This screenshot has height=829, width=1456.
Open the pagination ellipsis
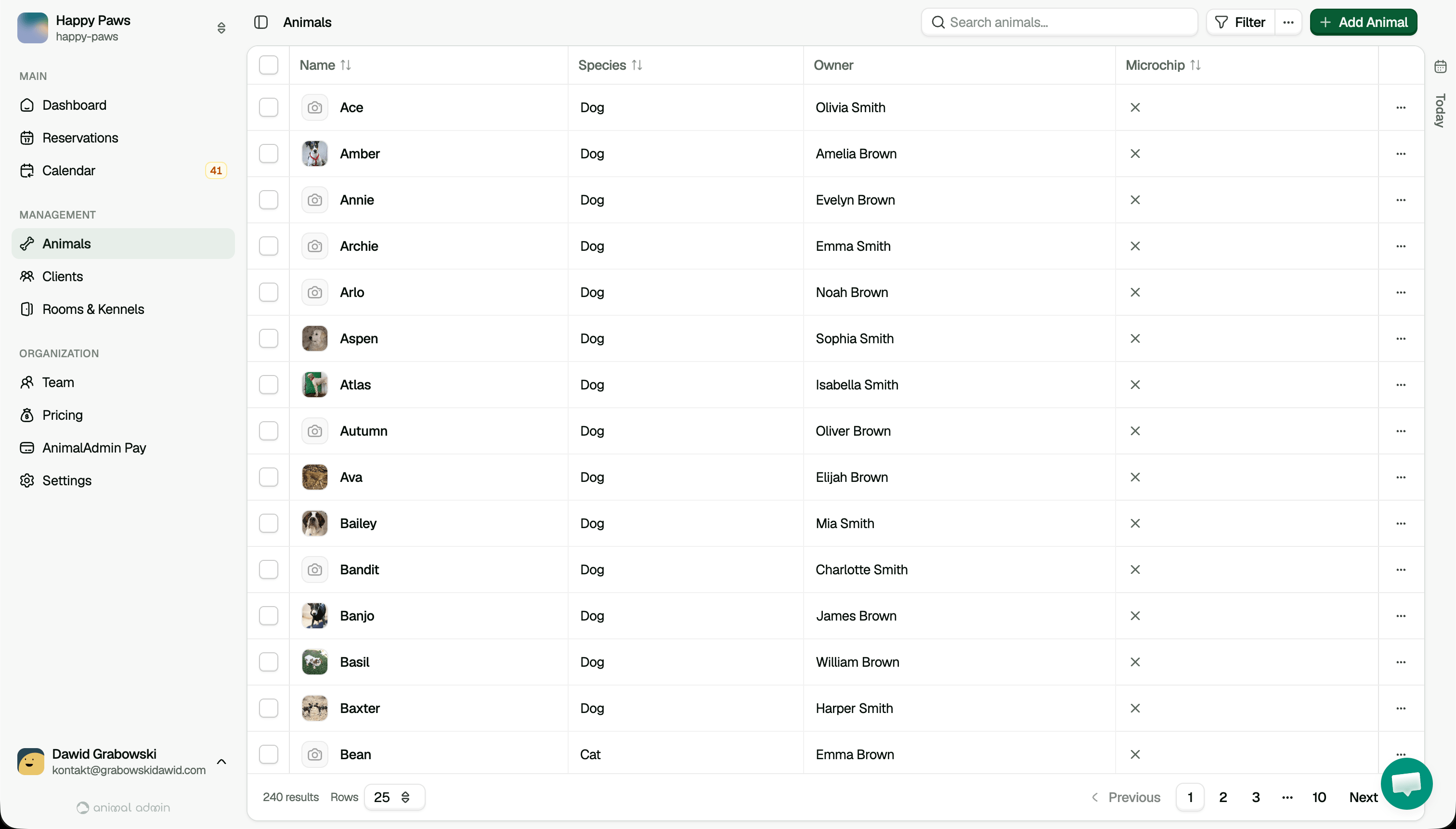(1287, 797)
